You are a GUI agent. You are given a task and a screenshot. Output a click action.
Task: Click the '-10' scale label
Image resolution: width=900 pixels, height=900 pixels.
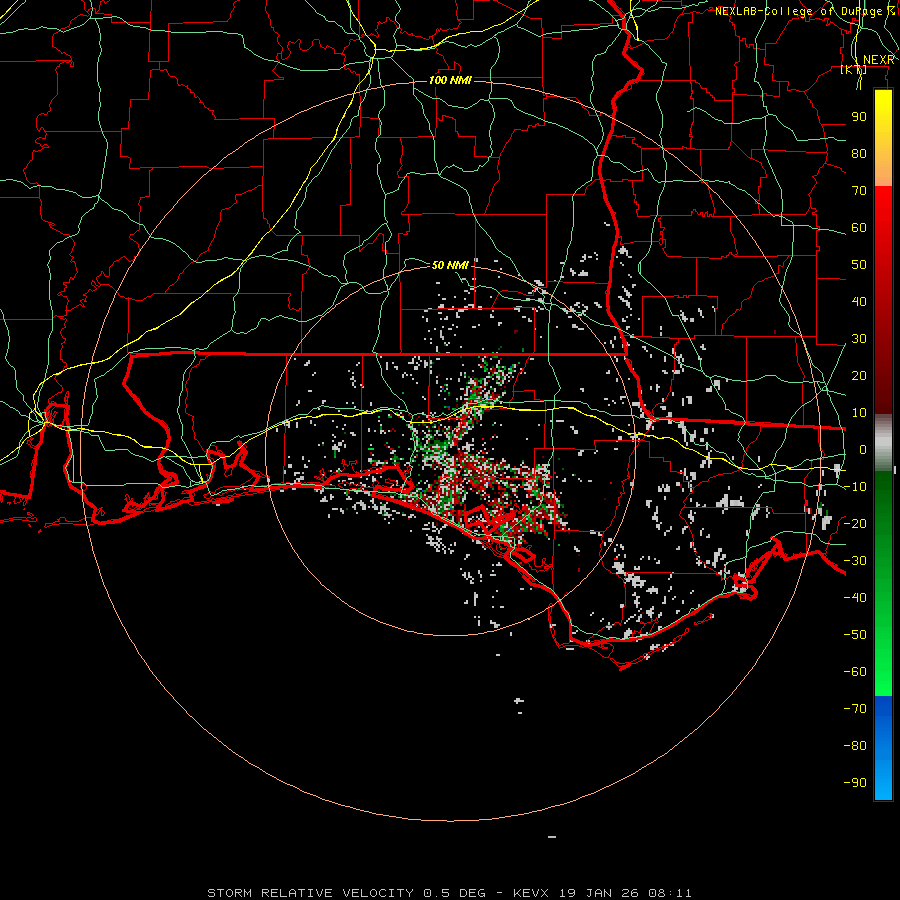tap(855, 487)
